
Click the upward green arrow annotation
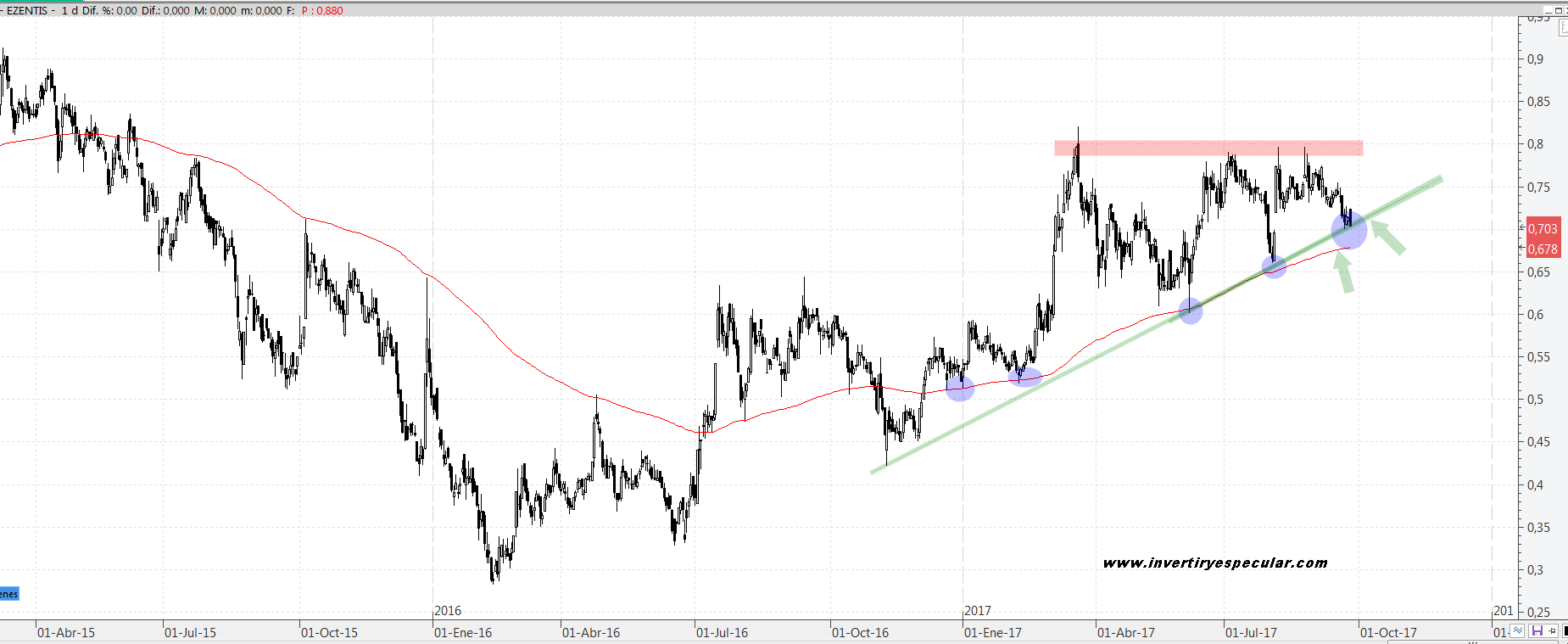(1343, 273)
